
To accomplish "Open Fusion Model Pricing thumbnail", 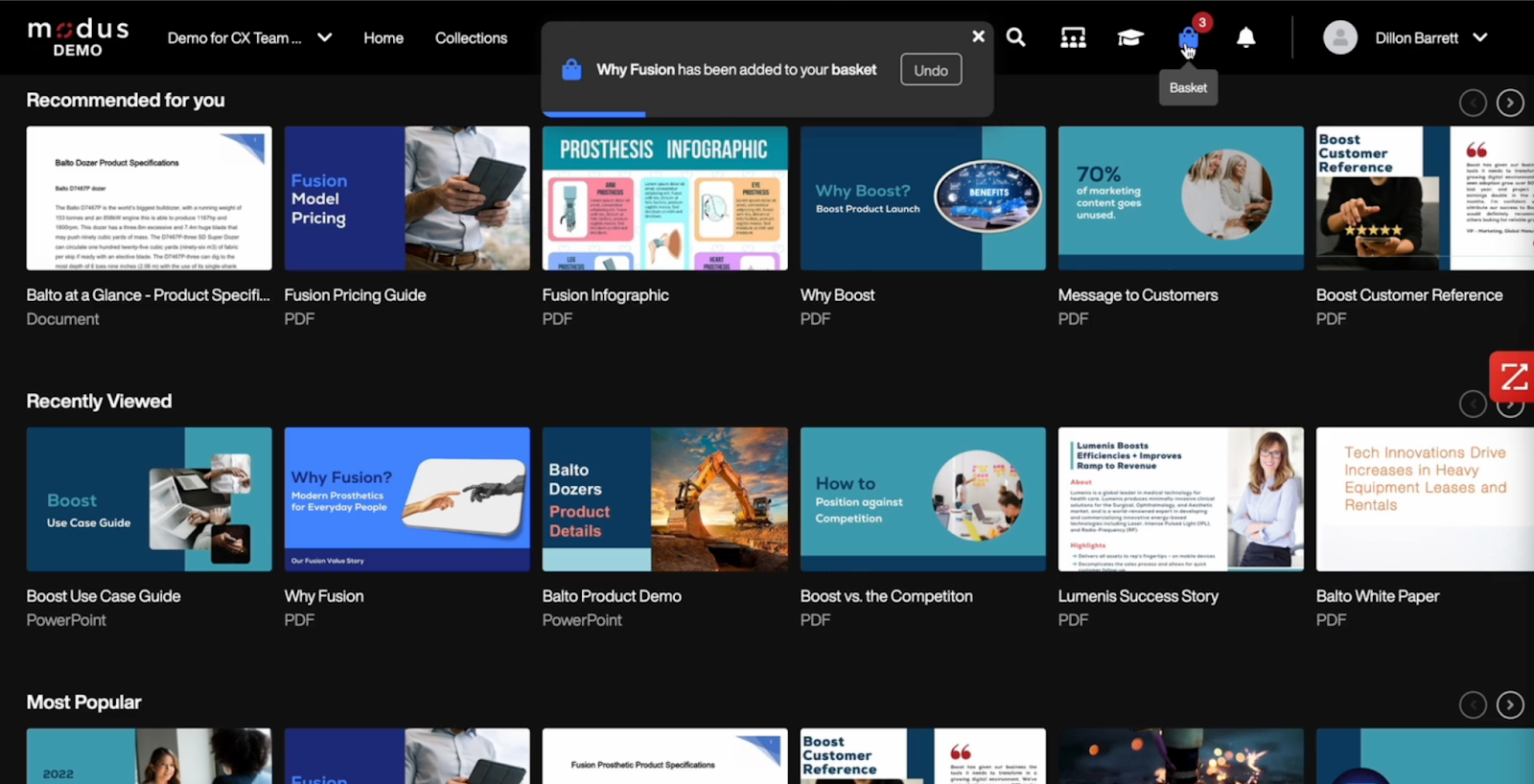I will pyautogui.click(x=407, y=198).
